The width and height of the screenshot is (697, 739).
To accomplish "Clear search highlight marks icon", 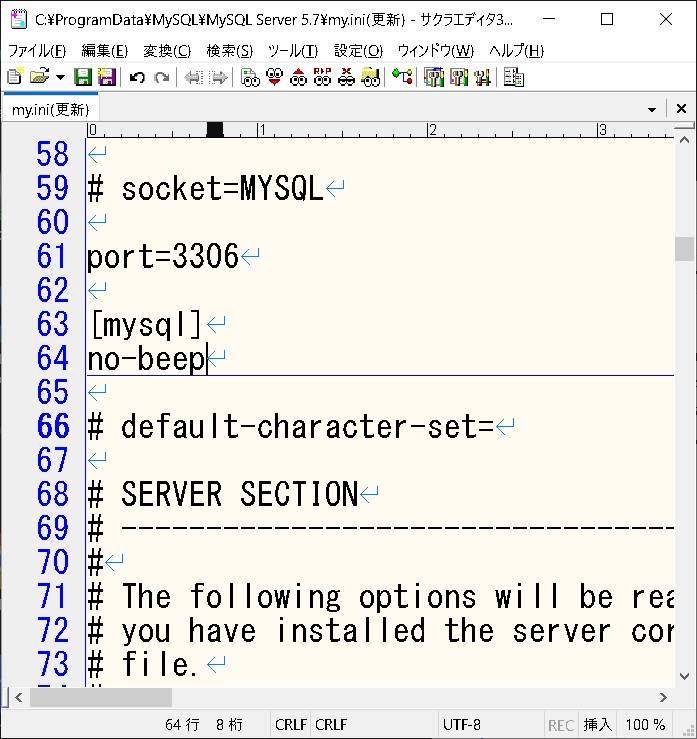I will (346, 77).
